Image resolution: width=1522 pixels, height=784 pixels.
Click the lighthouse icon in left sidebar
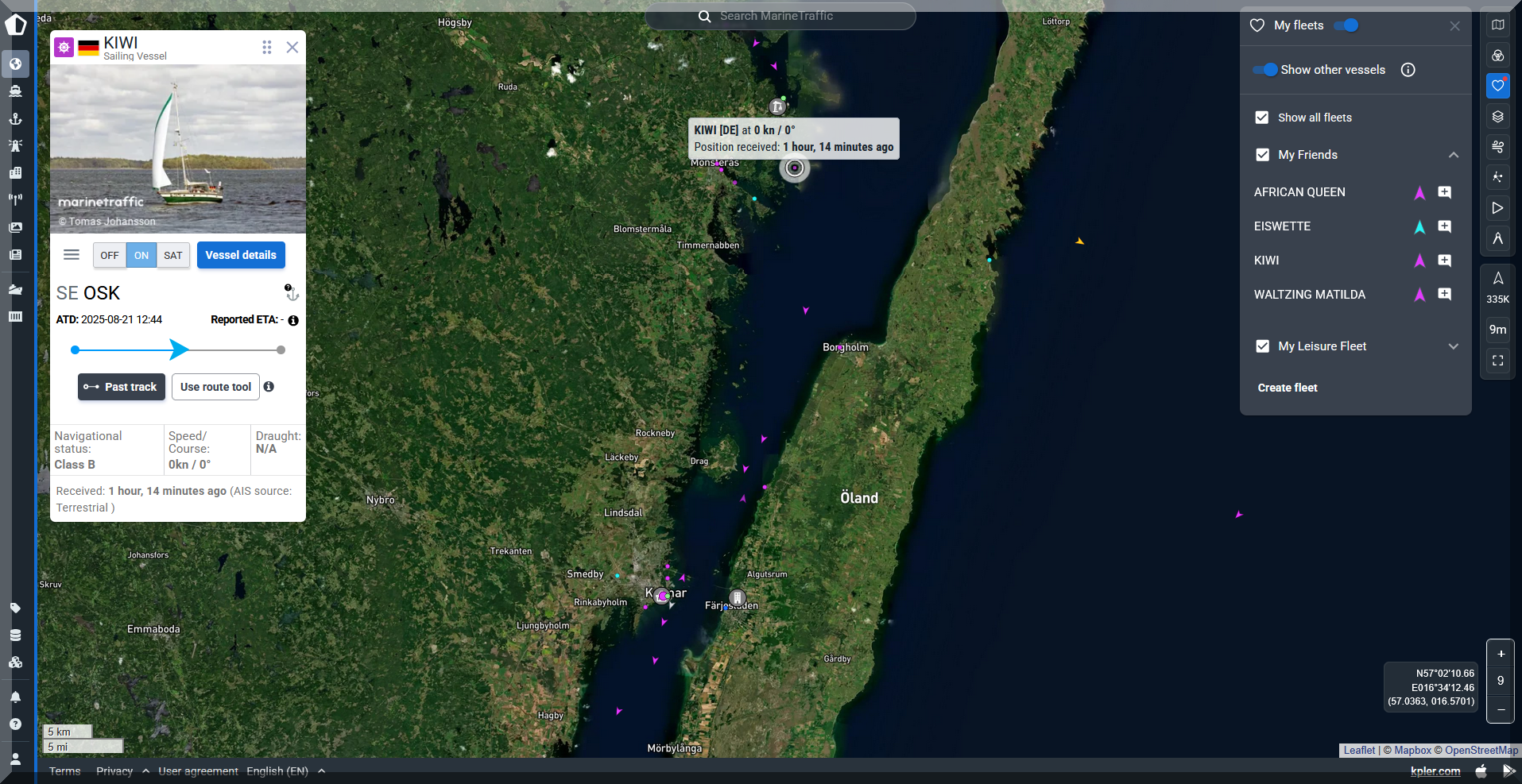(15, 145)
